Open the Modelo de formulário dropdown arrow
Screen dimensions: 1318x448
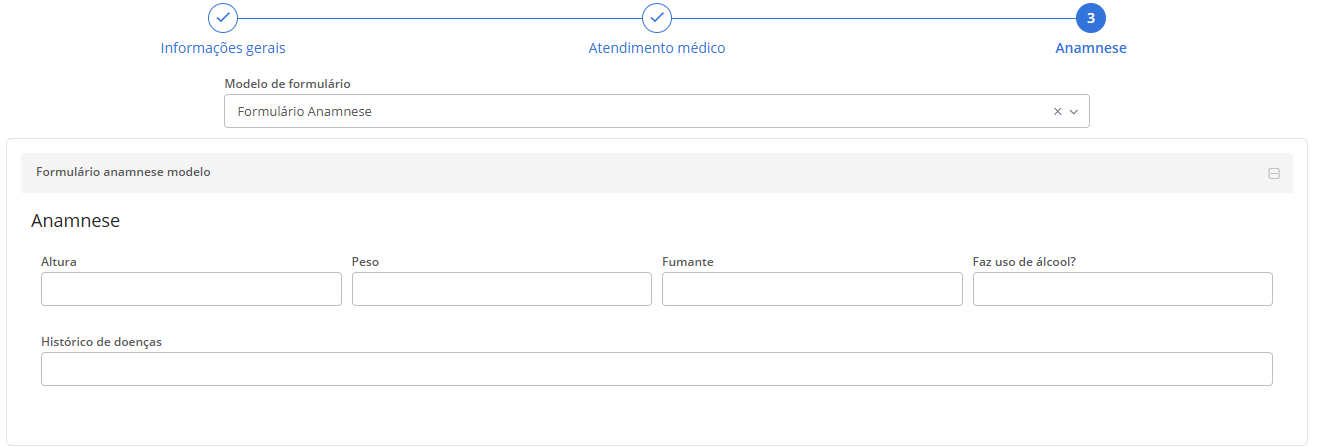tap(1074, 112)
